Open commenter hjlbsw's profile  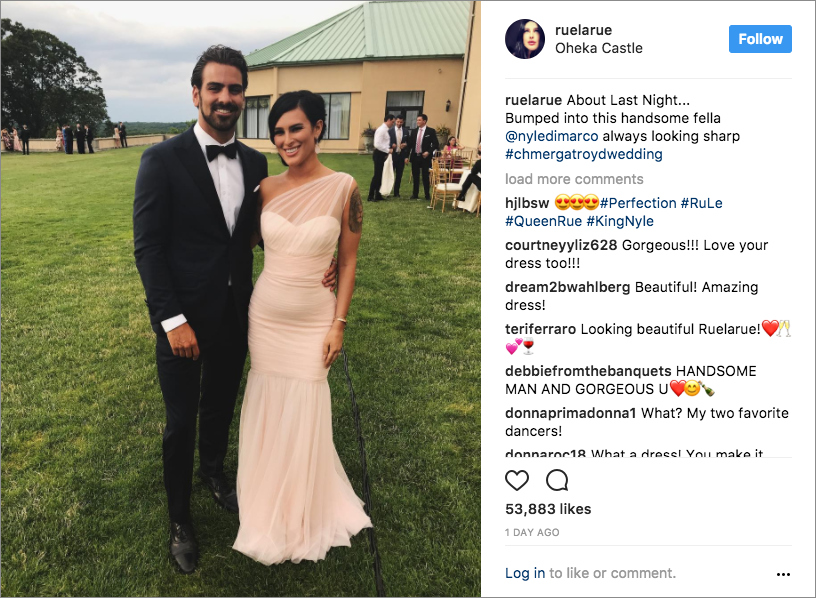coord(527,203)
